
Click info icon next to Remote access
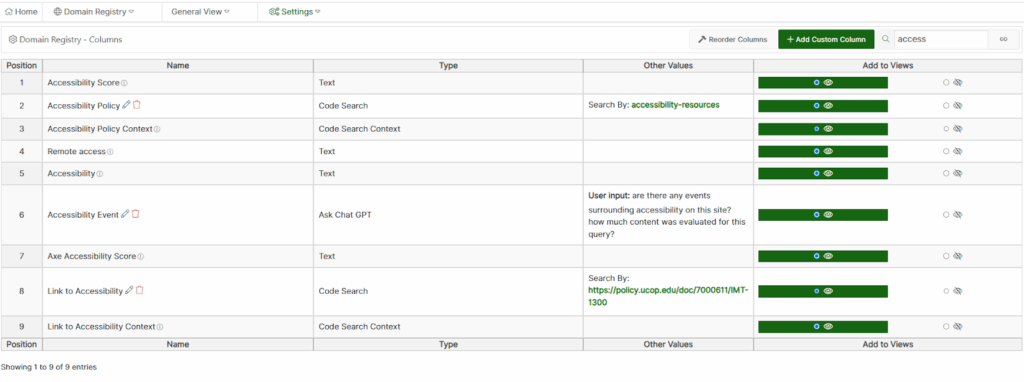pyautogui.click(x=110, y=151)
